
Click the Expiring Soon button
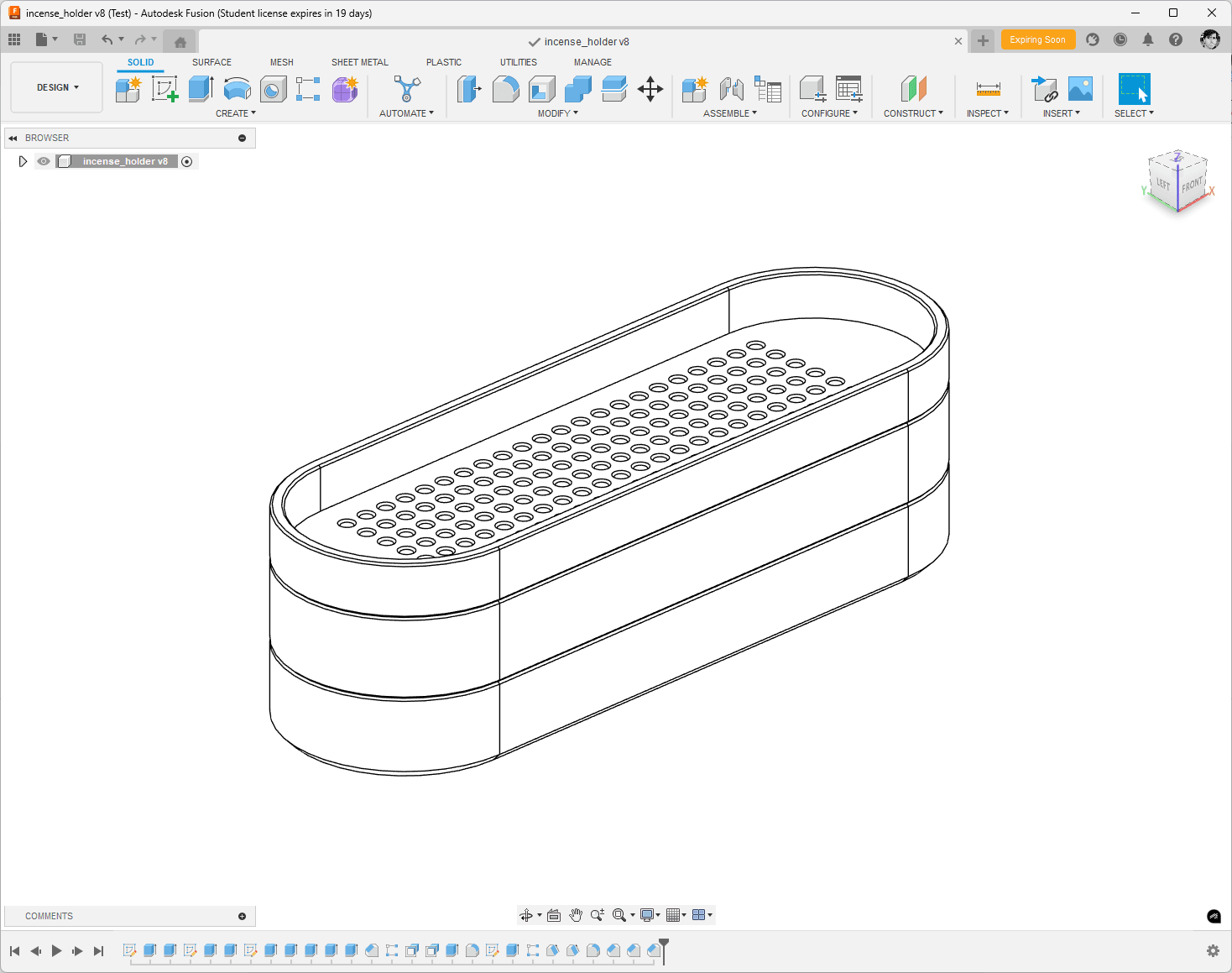1038,39
